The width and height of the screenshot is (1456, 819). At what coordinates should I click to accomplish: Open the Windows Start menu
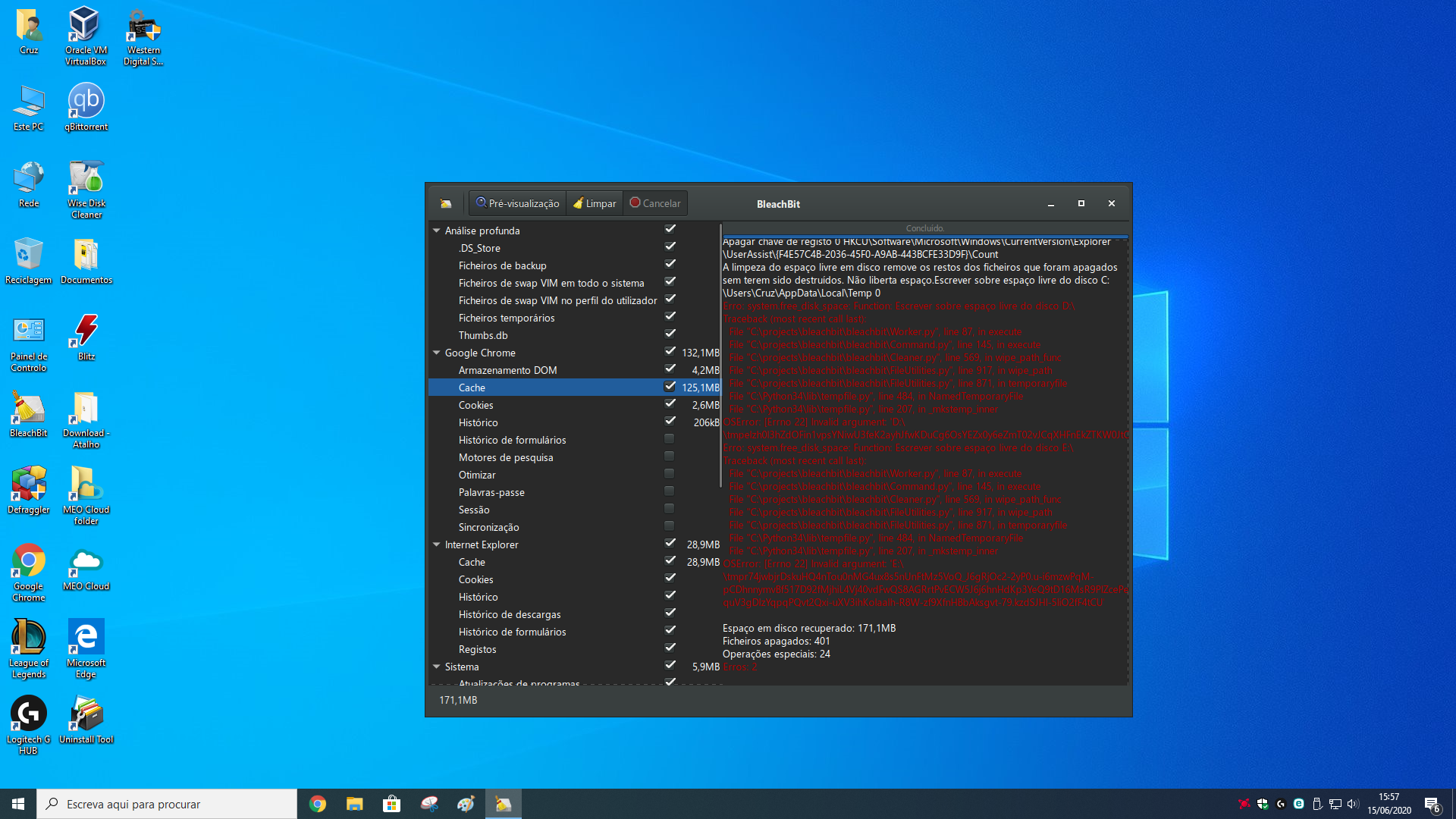tap(18, 804)
